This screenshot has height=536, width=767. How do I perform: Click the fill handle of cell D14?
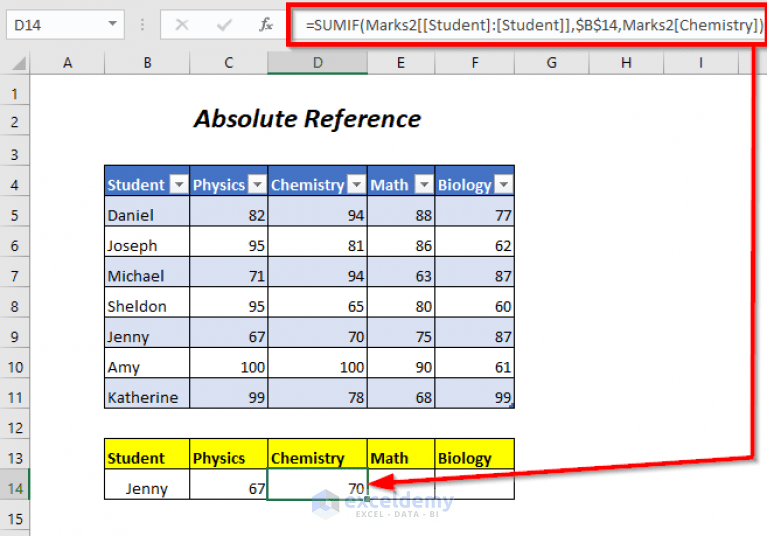[367, 499]
